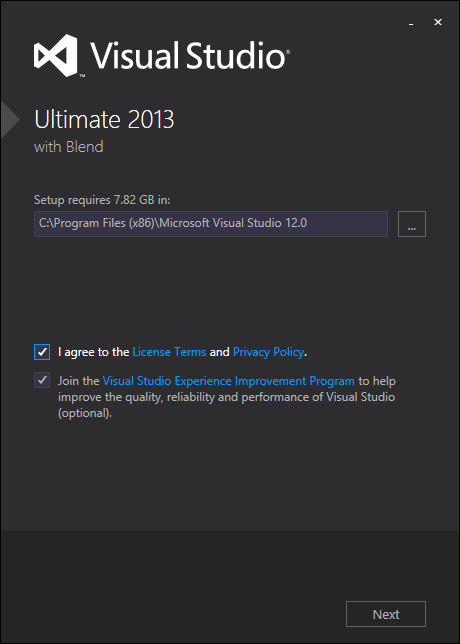Screen dimensions: 460x644
Task: Open Visual Studio Experience Improvement Program link
Action: [228, 381]
